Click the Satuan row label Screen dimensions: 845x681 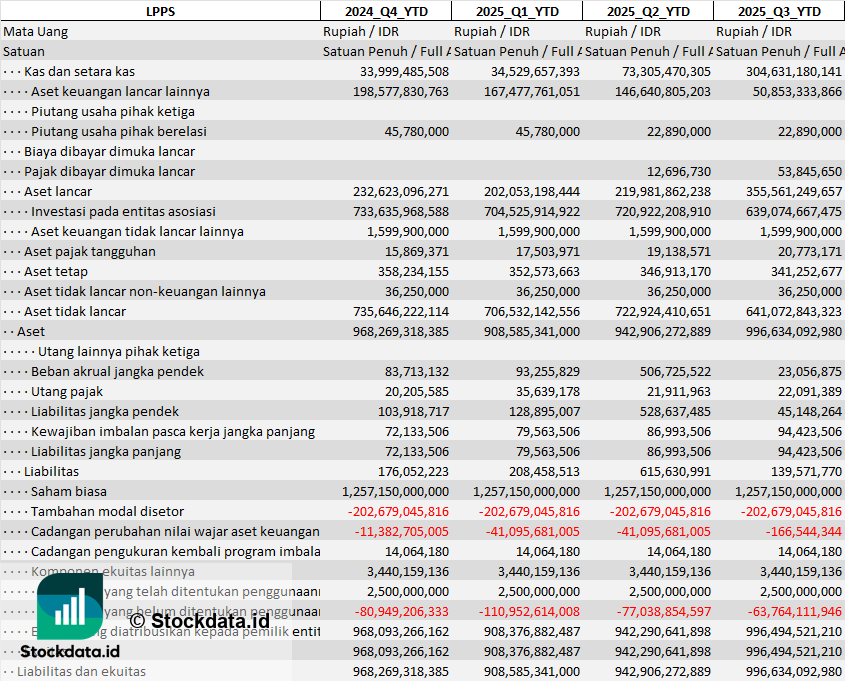24,51
